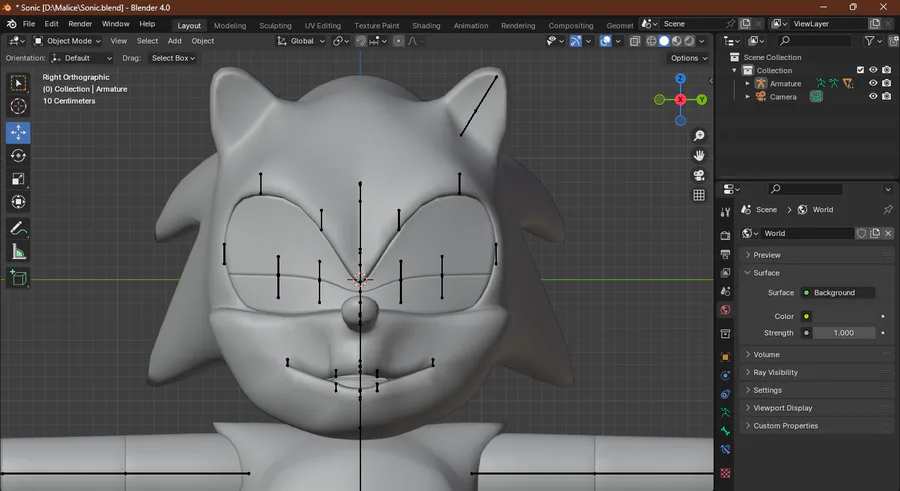The image size is (900, 491).
Task: Expand the Viewport Display panel
Action: coord(817,408)
